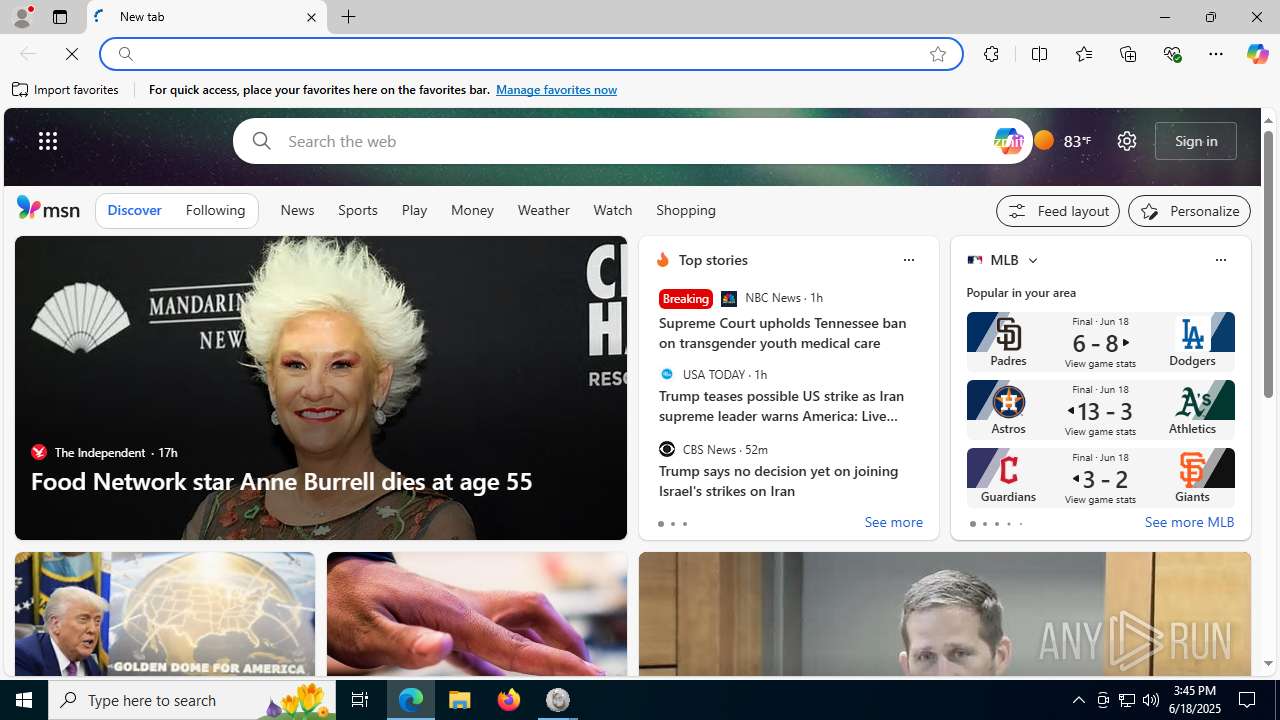Open a new tab with plus button
This screenshot has width=1280, height=720.
[349, 17]
